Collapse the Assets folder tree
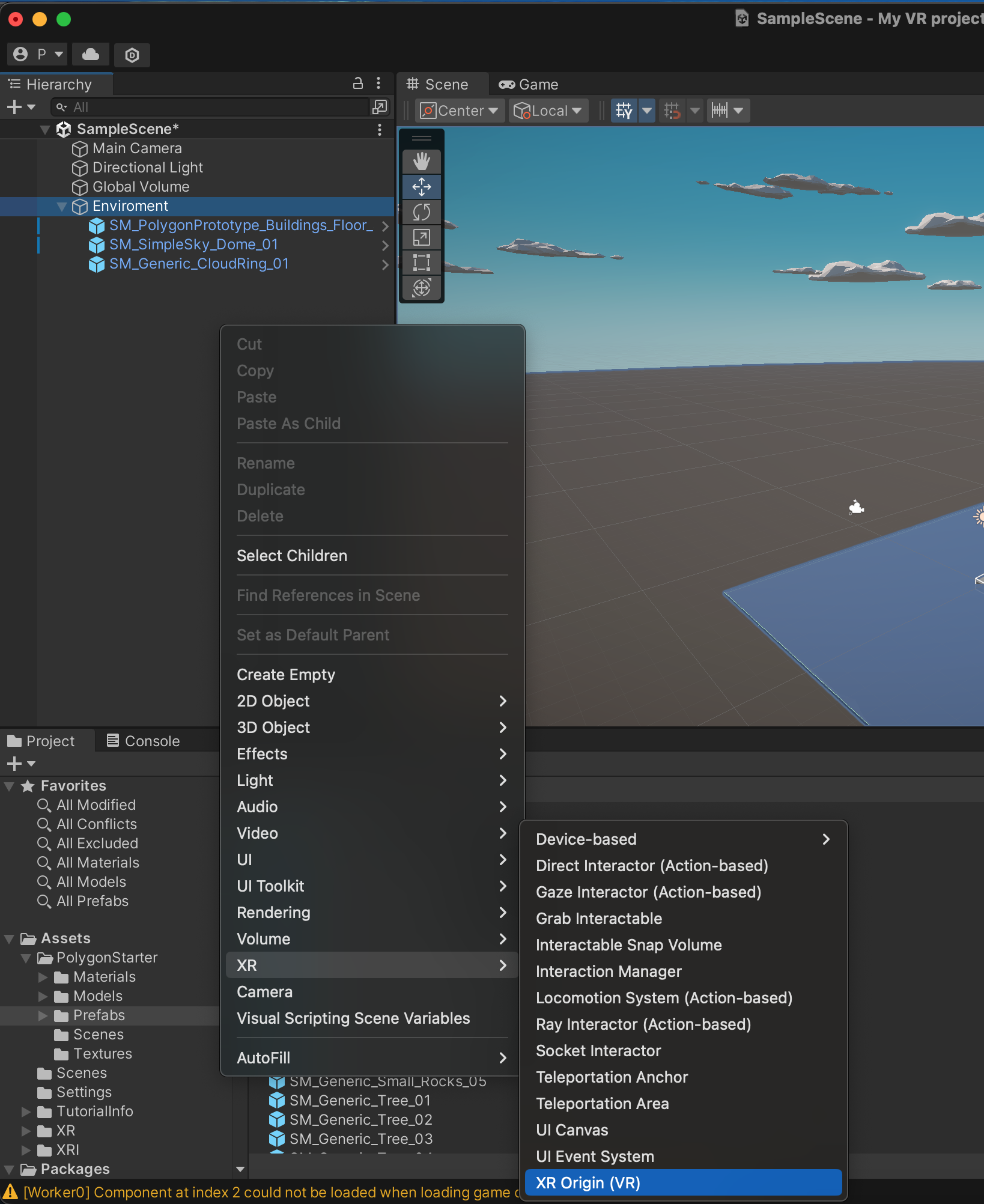The height and width of the screenshot is (1204, 984). [9, 938]
